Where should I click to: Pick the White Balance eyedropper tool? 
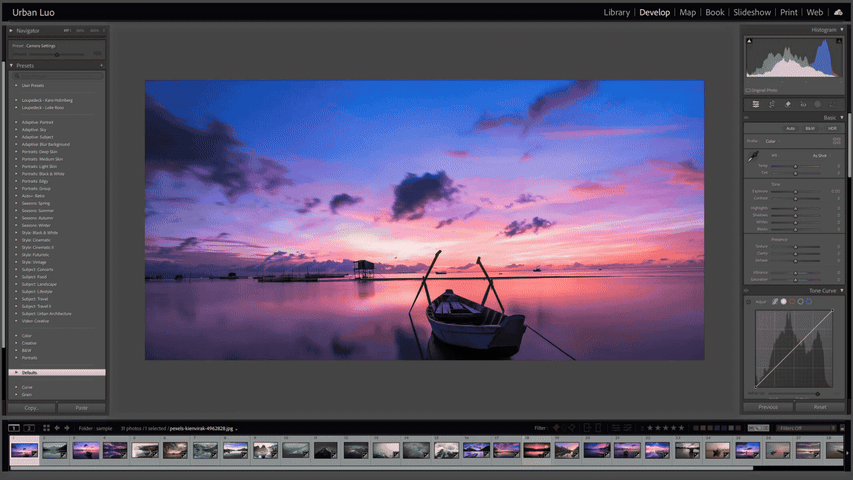[753, 155]
